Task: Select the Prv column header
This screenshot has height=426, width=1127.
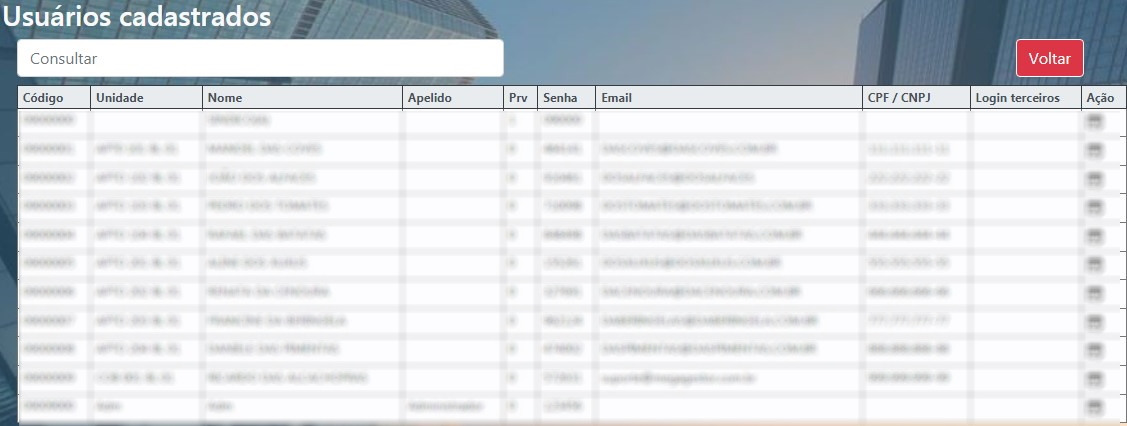Action: coord(519,98)
